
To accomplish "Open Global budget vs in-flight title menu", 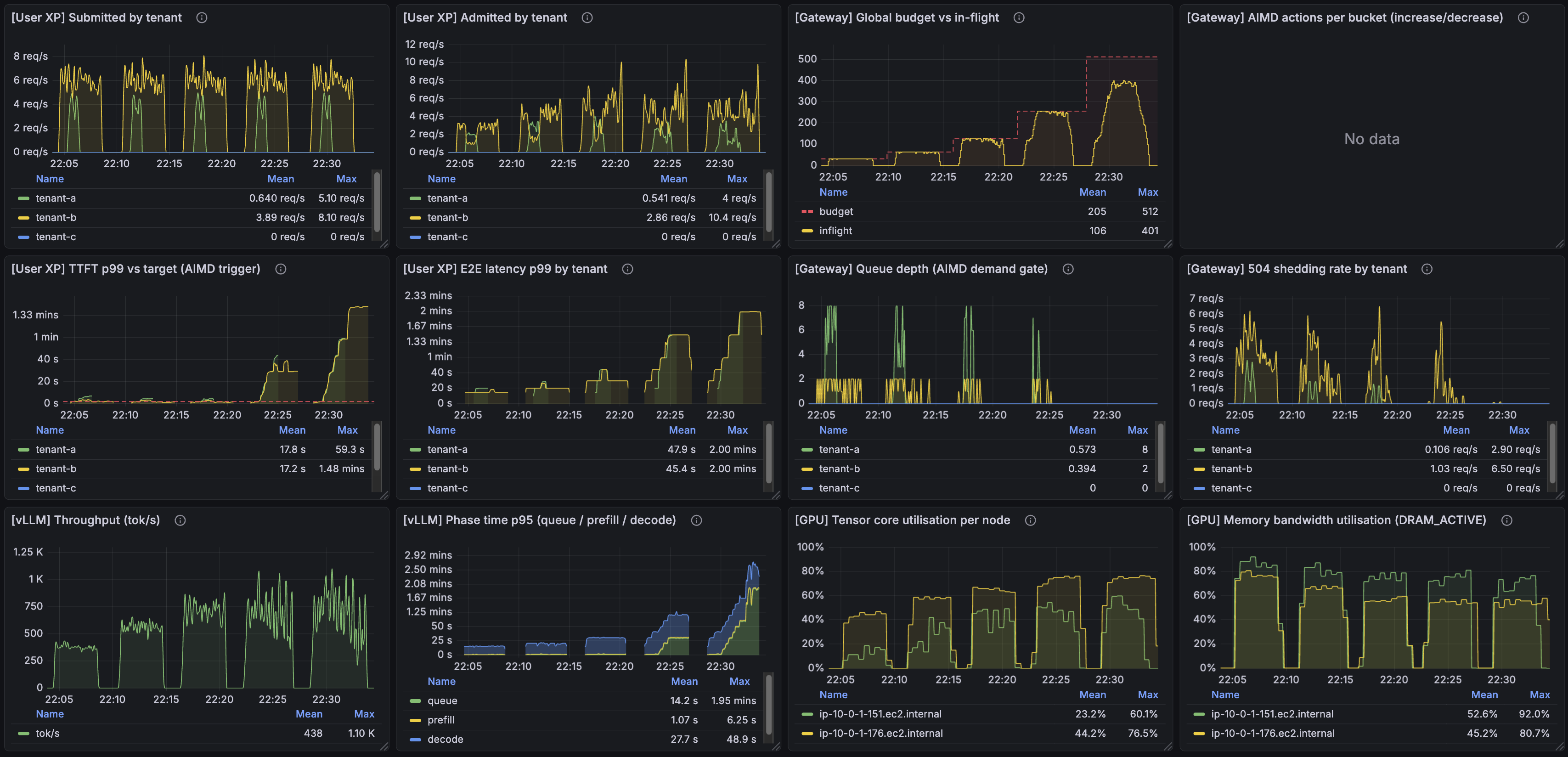I will 897,17.
